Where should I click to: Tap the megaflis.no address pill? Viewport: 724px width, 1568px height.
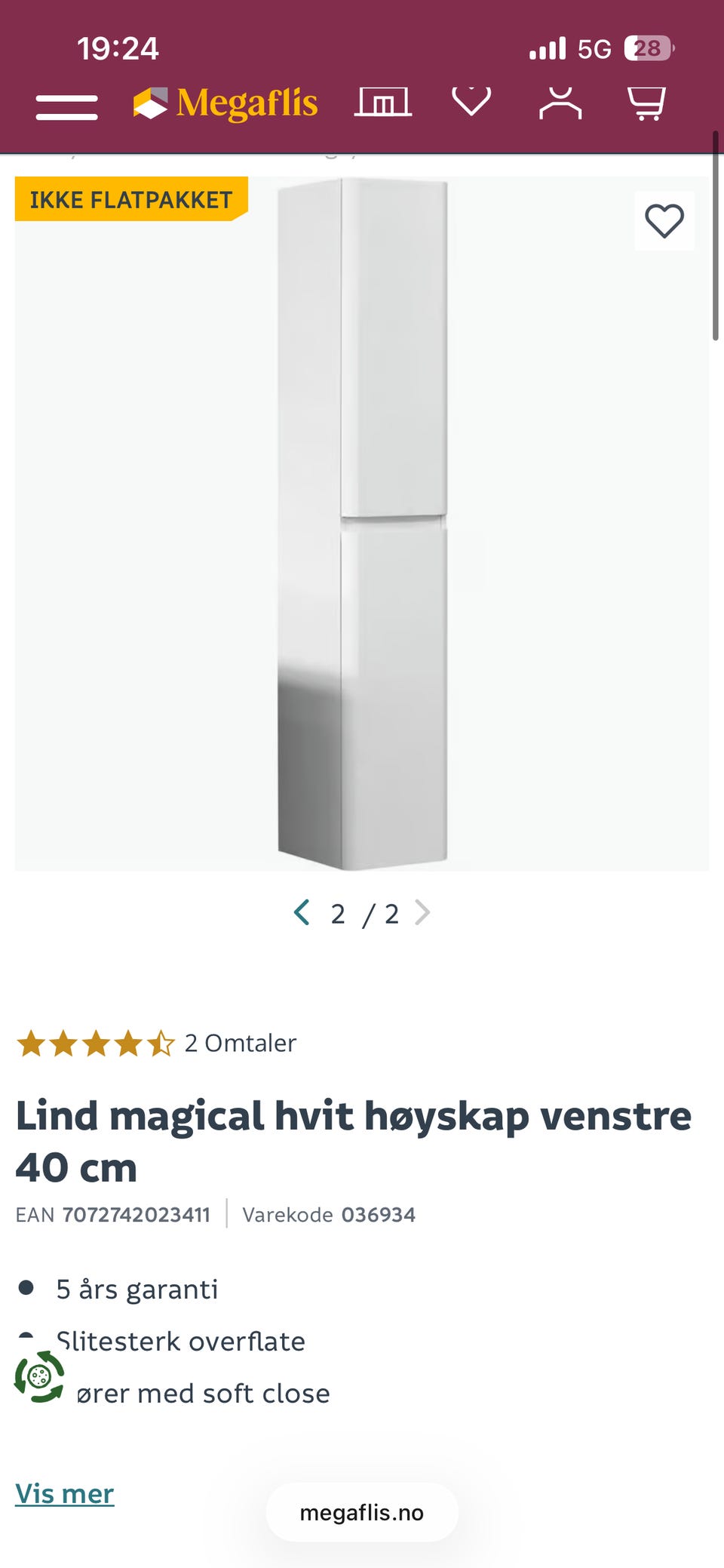(362, 1512)
